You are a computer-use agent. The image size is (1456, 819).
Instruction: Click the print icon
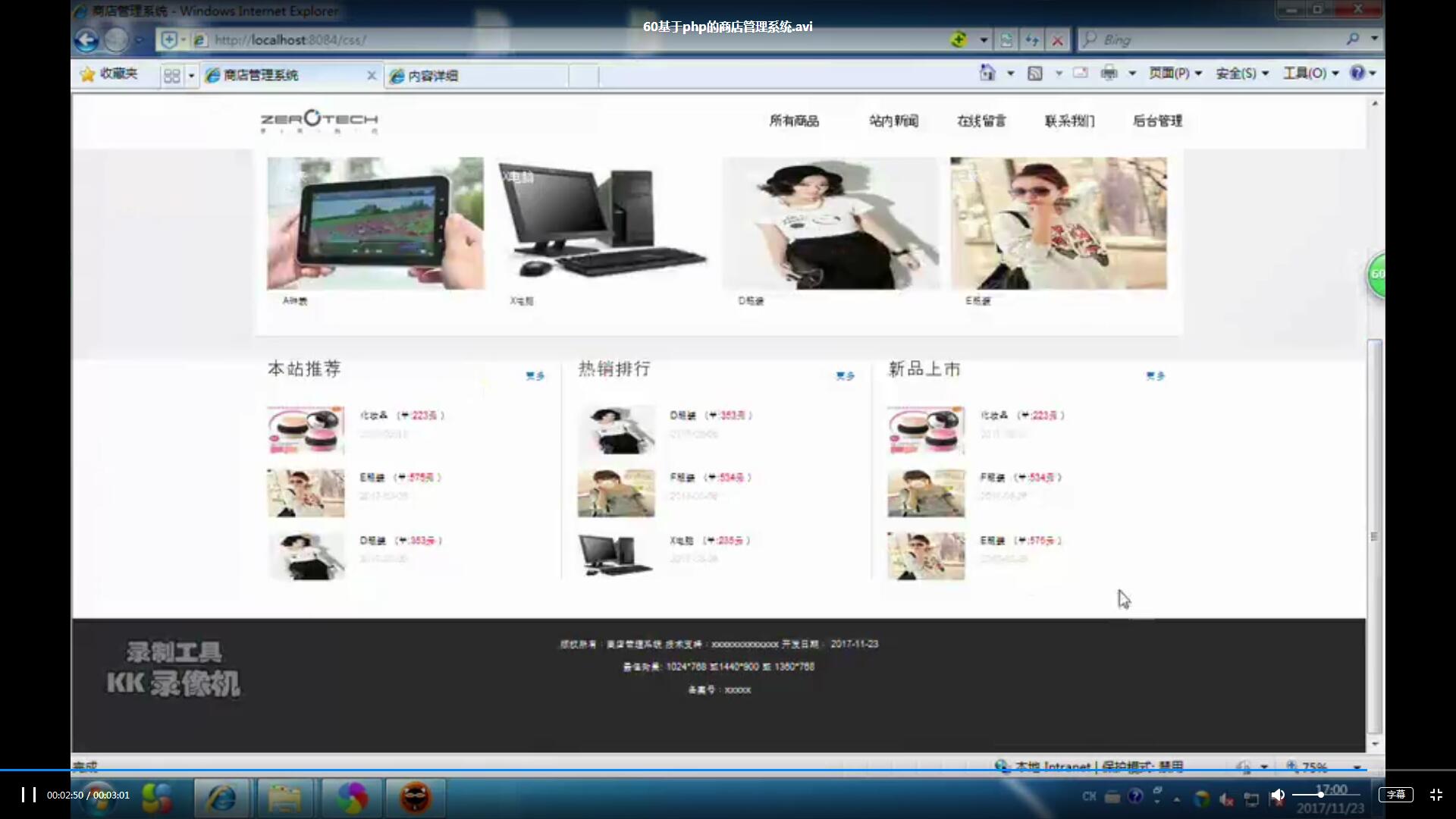[x=1109, y=73]
